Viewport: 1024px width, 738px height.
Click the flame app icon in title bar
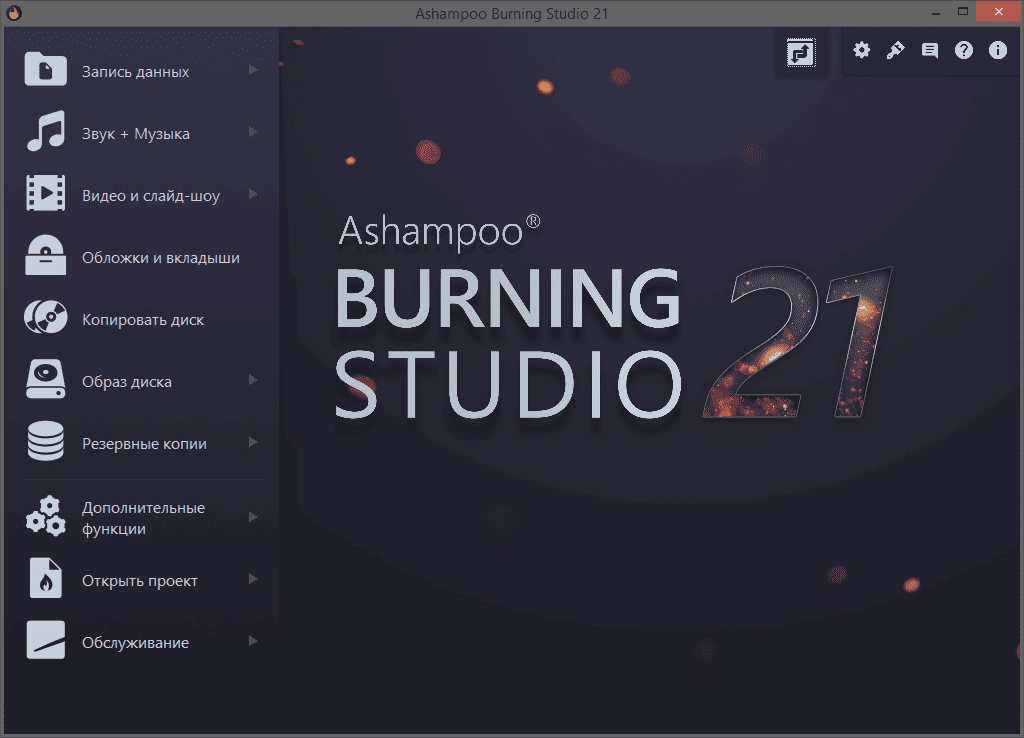[x=14, y=13]
